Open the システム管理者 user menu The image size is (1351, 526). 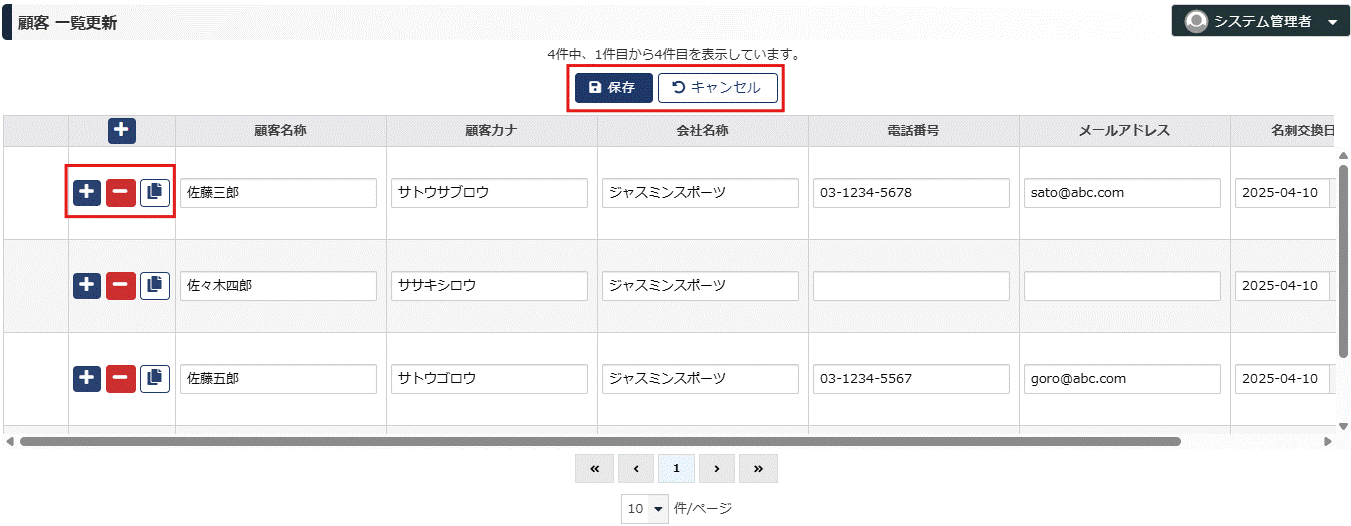point(1260,21)
